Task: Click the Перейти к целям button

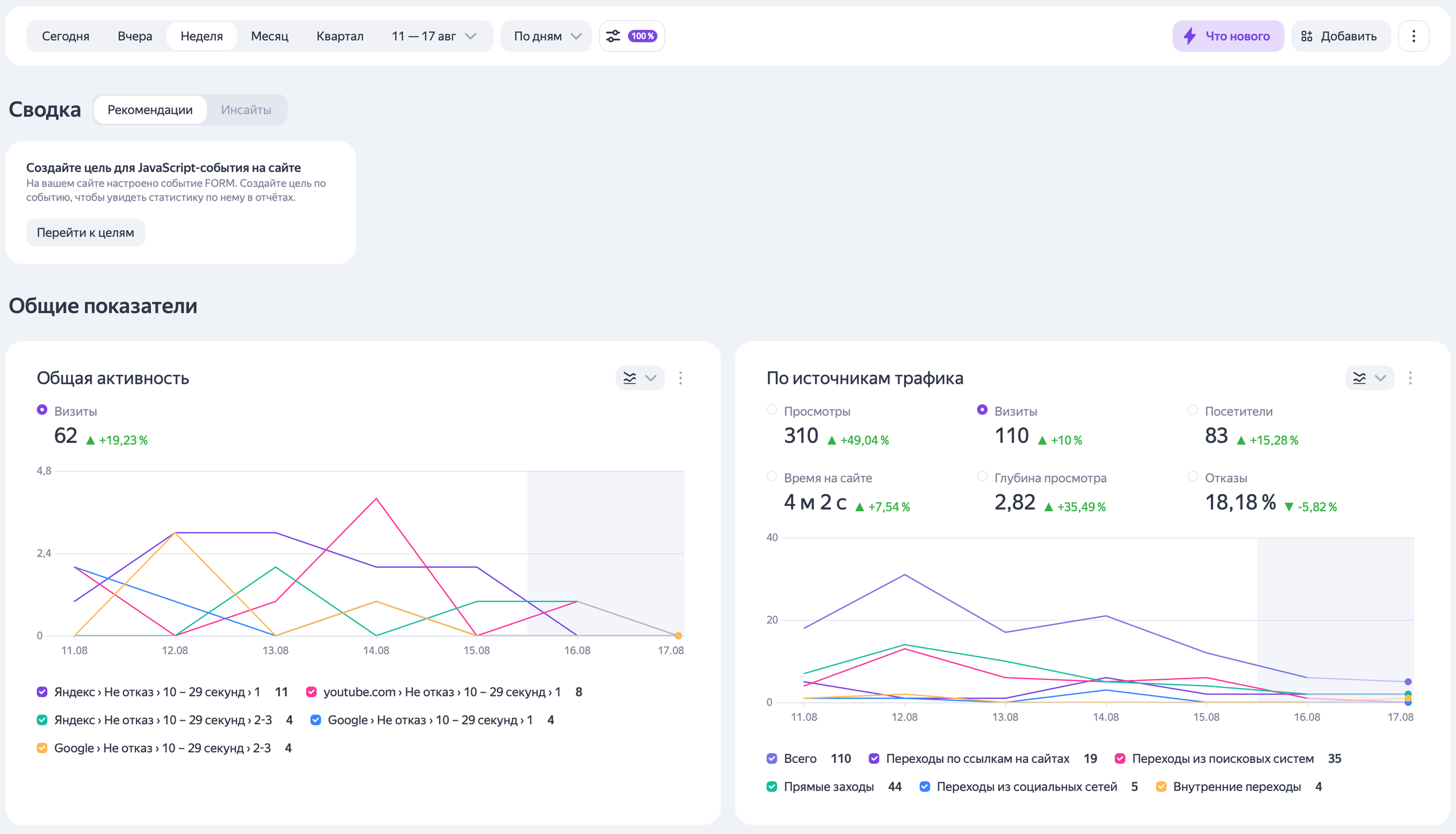Action: click(85, 233)
